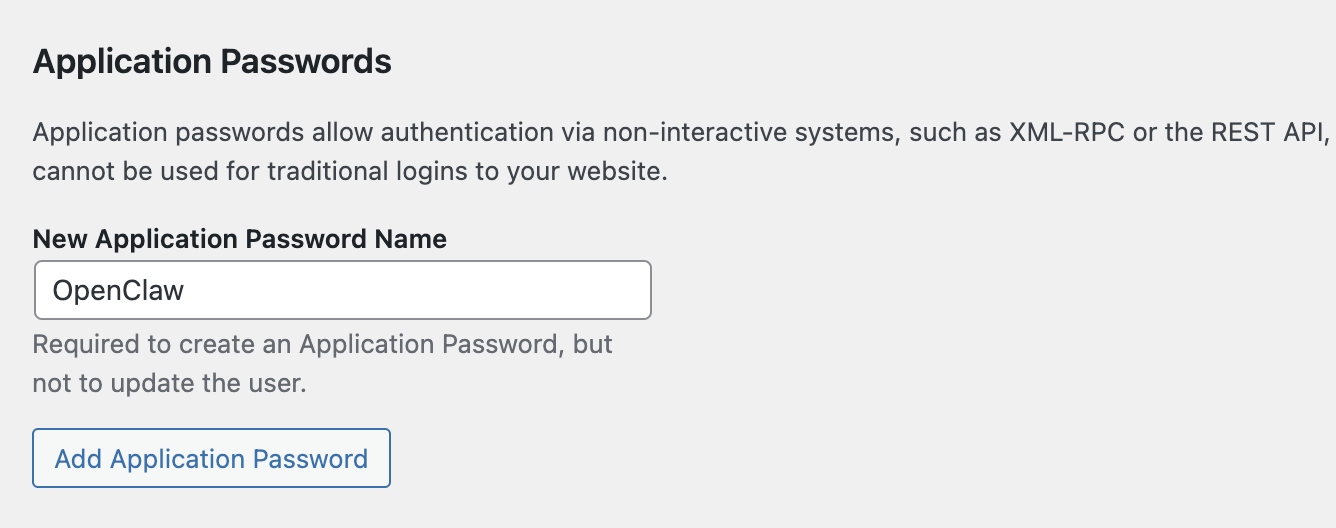Image resolution: width=1336 pixels, height=528 pixels.
Task: Click the New Application Password Name label
Action: coord(240,240)
